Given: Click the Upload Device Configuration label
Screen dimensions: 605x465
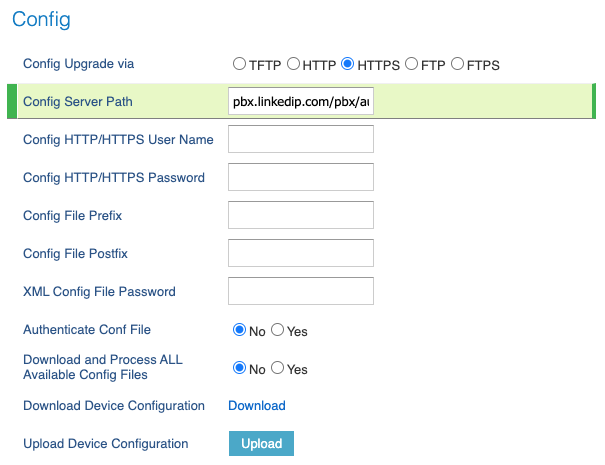Looking at the screenshot, I should point(106,444).
